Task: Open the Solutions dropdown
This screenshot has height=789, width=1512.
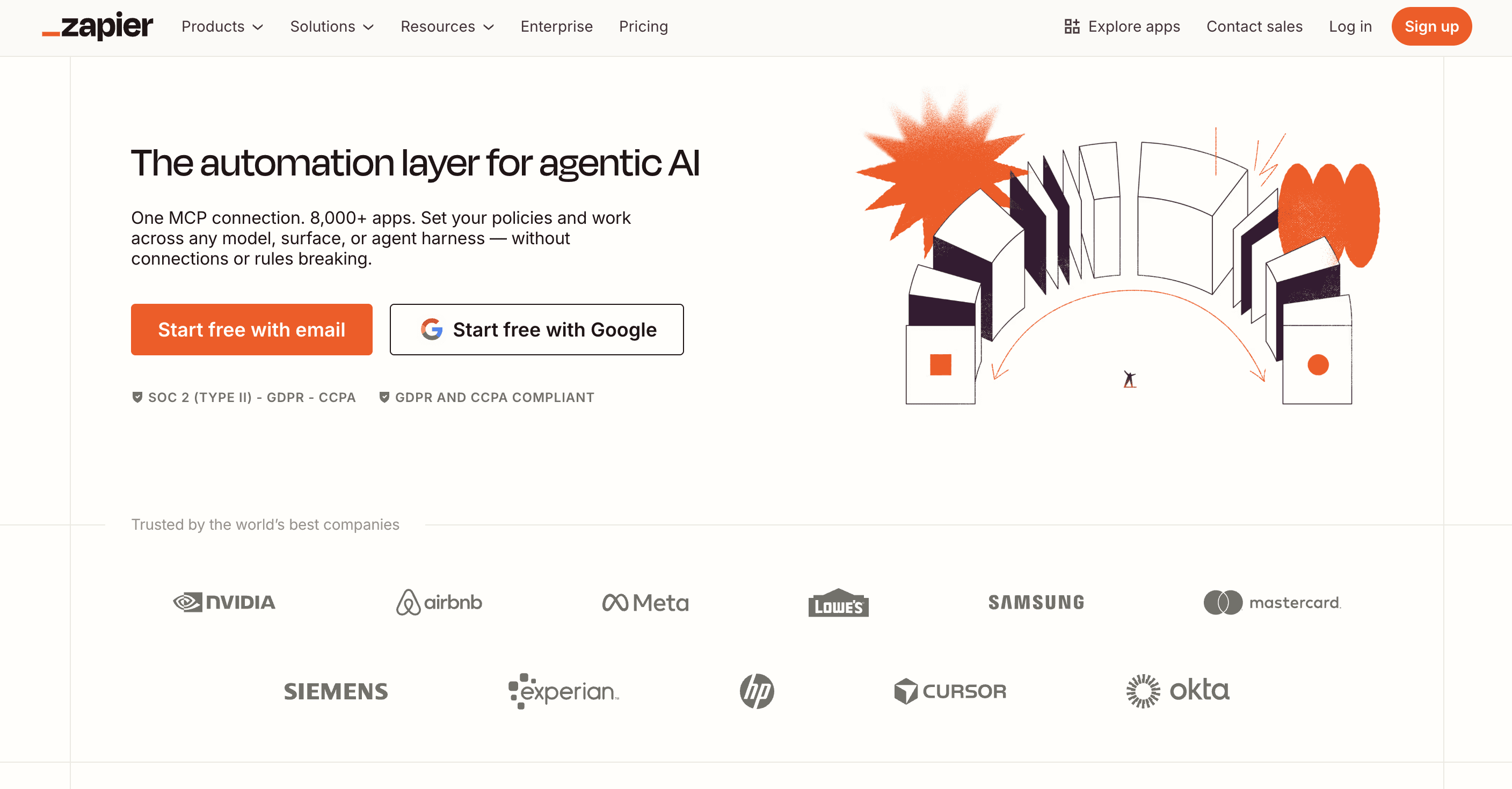Action: (332, 26)
